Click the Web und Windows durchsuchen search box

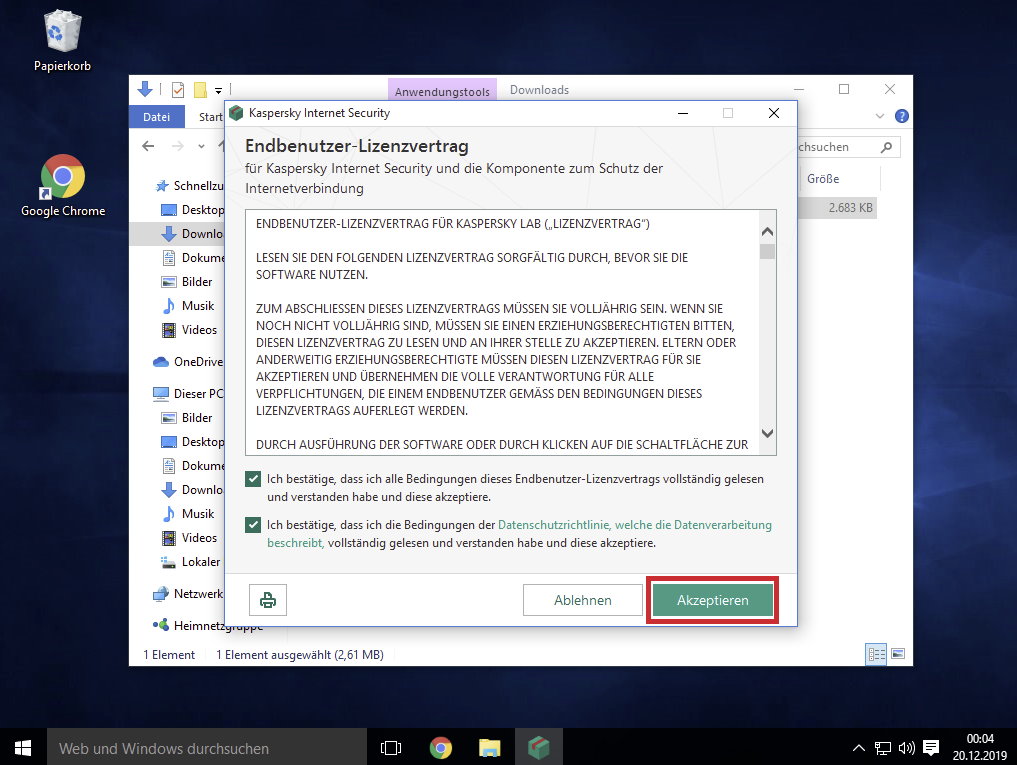[206, 747]
